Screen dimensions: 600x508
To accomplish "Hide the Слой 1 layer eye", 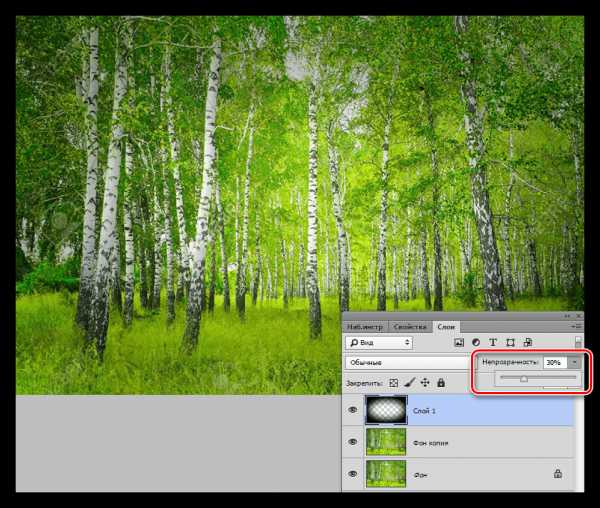I will pos(353,410).
